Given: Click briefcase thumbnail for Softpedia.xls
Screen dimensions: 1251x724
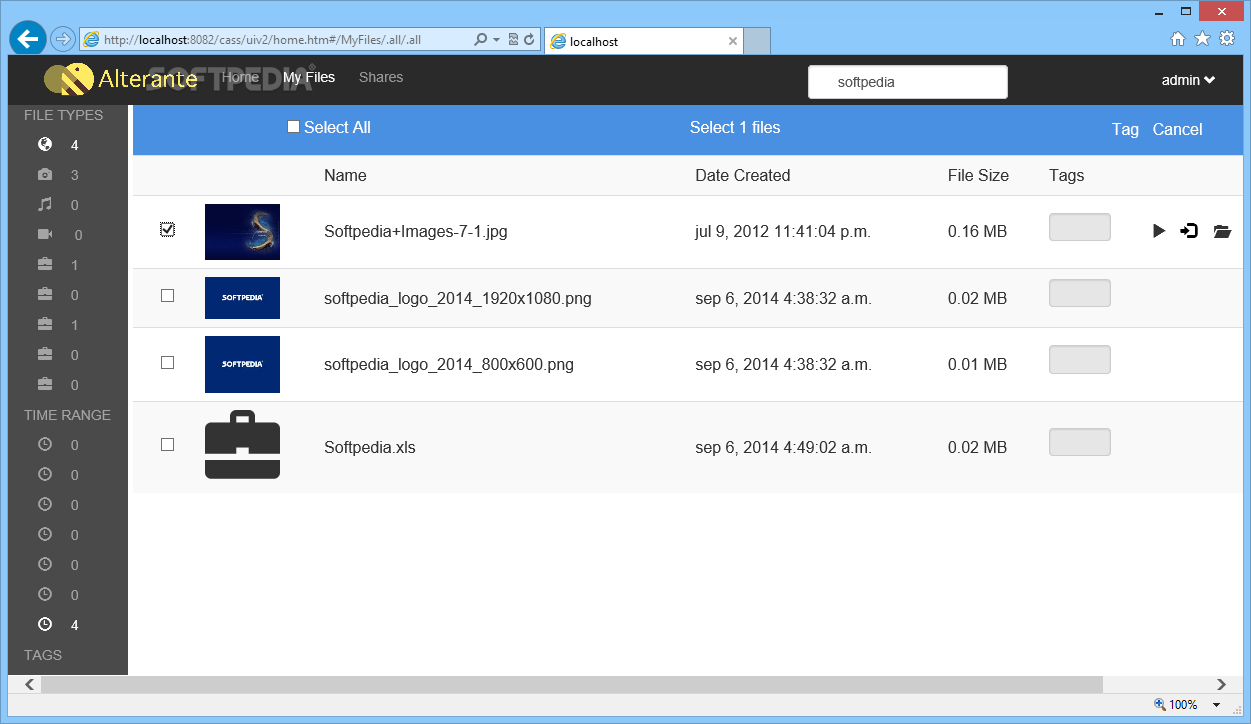Looking at the screenshot, I should point(242,445).
